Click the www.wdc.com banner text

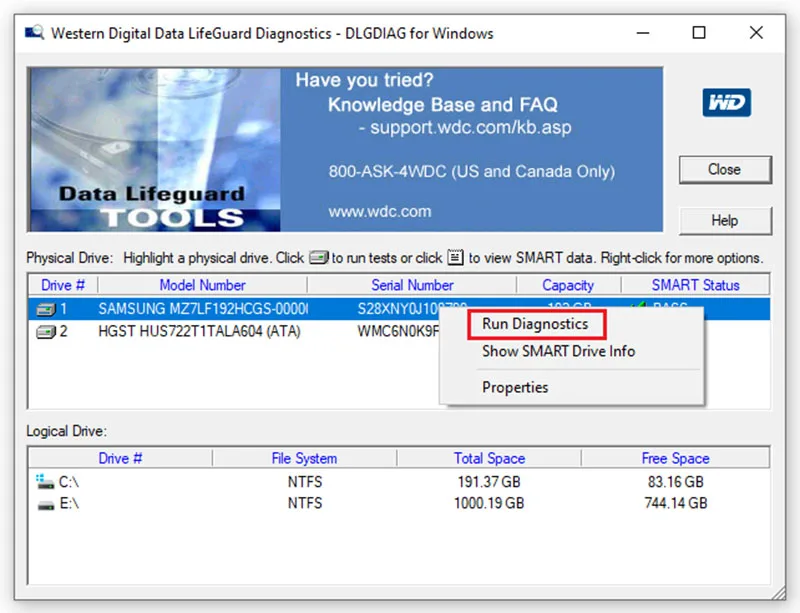pyautogui.click(x=380, y=211)
